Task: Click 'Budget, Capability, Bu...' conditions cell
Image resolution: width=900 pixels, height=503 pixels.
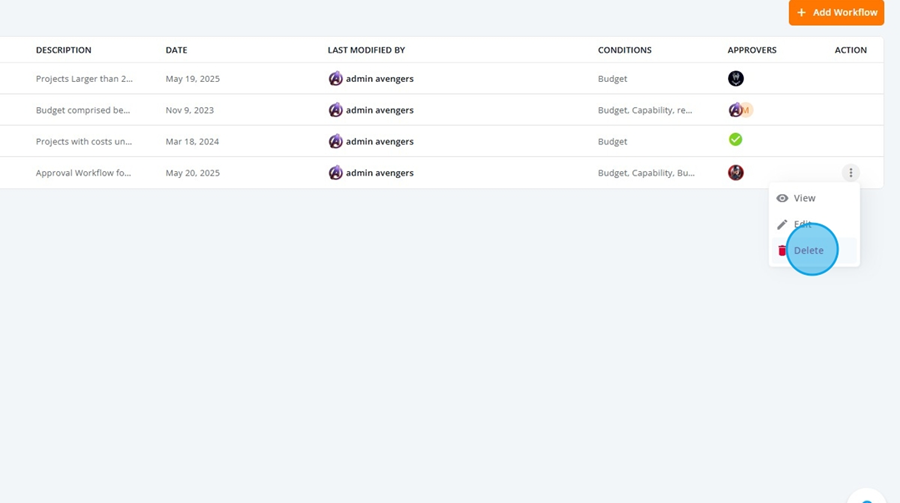Action: click(x=646, y=173)
